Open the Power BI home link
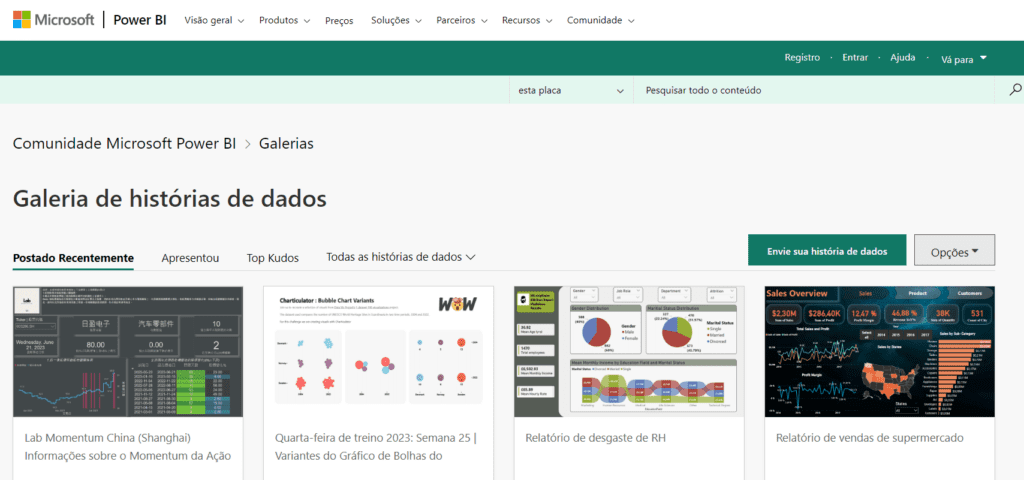This screenshot has height=480, width=1024. [140, 20]
